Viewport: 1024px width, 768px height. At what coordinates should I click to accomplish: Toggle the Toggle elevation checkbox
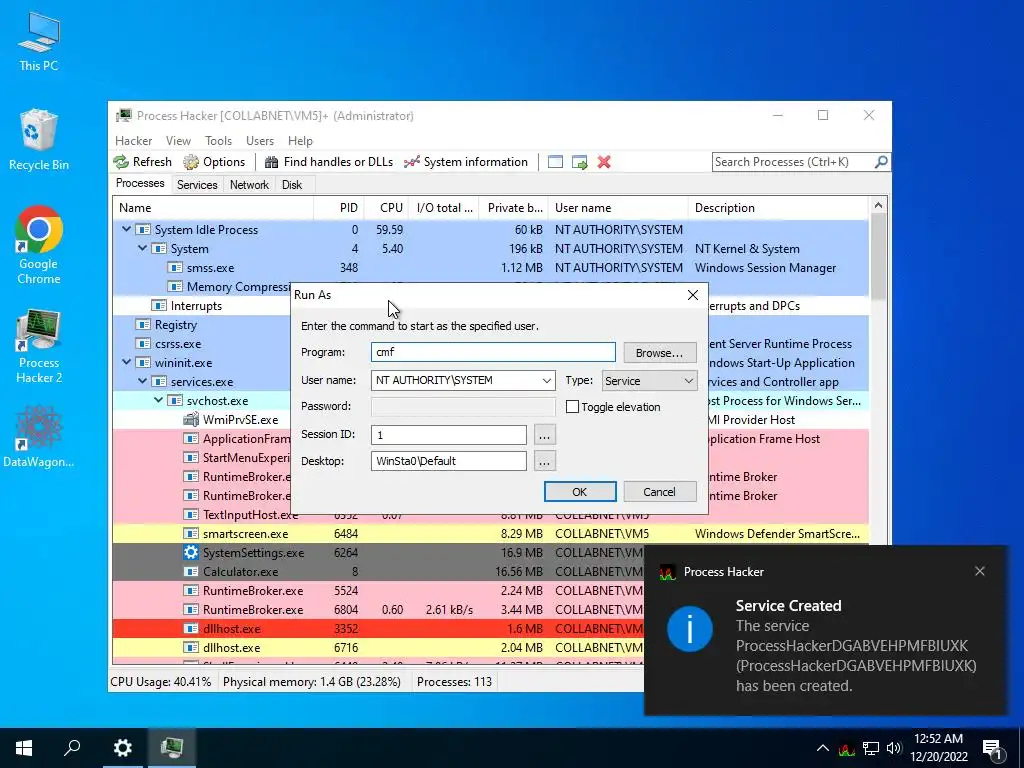point(572,407)
